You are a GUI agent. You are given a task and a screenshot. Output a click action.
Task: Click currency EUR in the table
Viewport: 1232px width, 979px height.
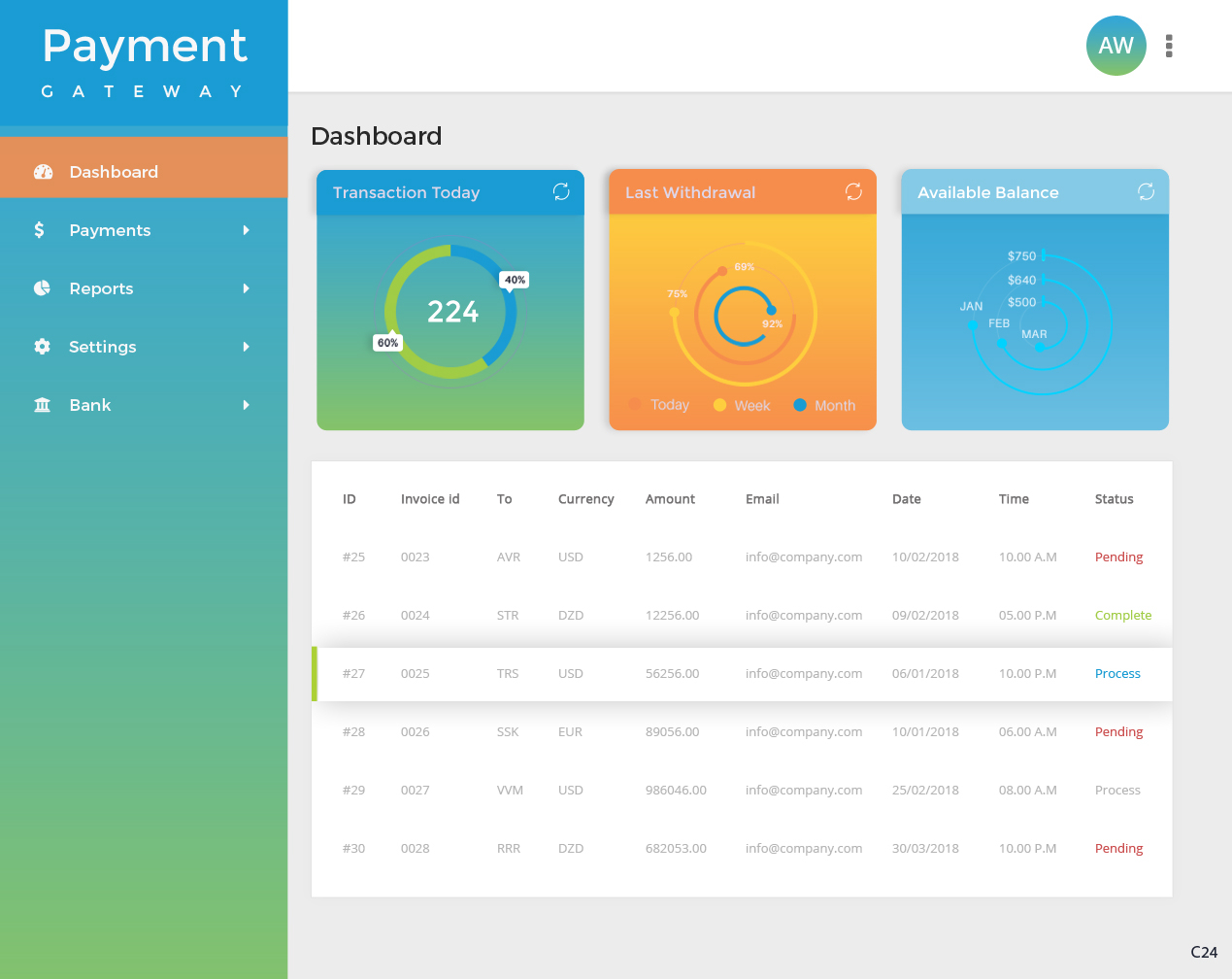(x=570, y=732)
